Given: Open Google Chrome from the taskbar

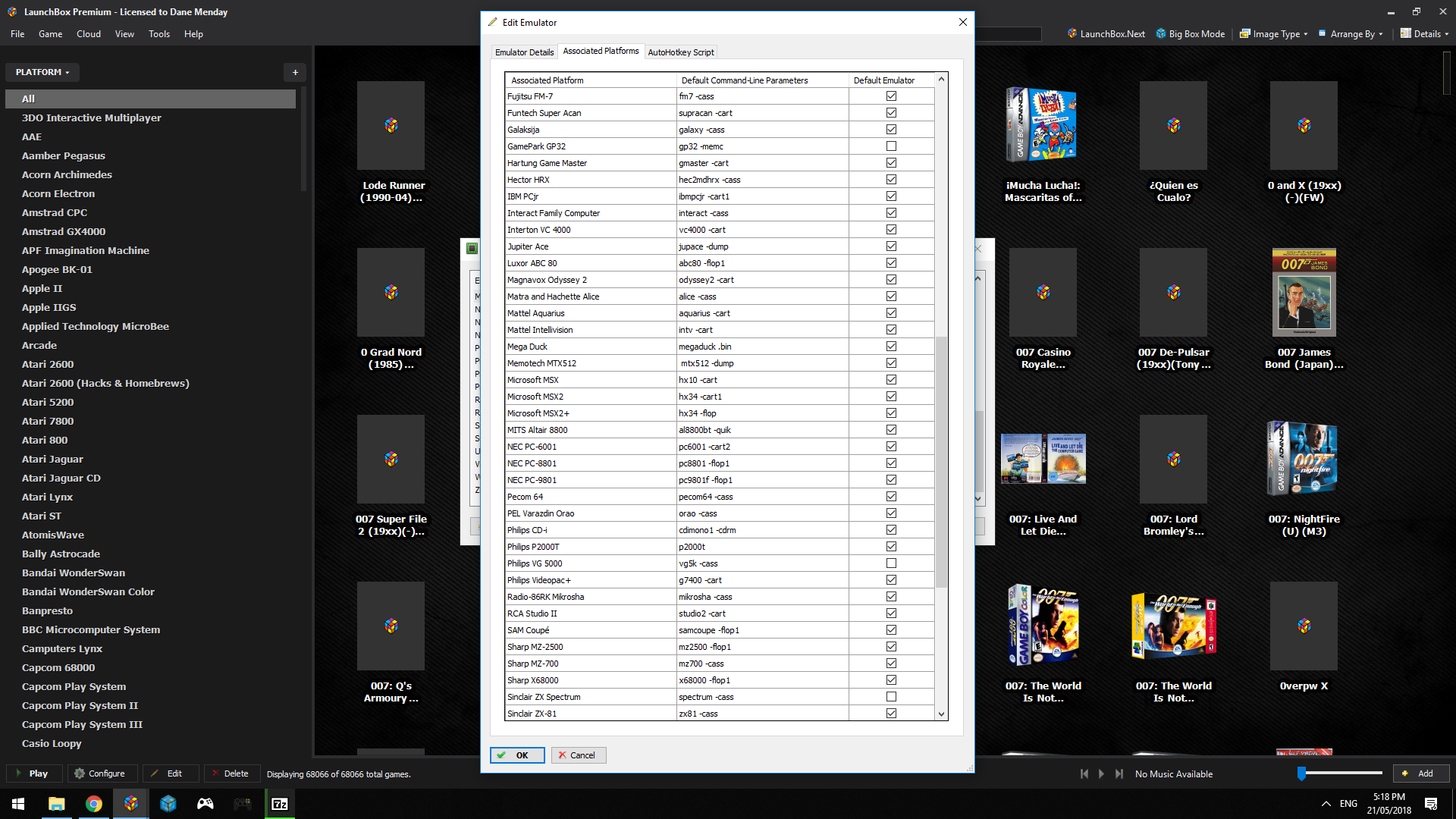Looking at the screenshot, I should (93, 804).
